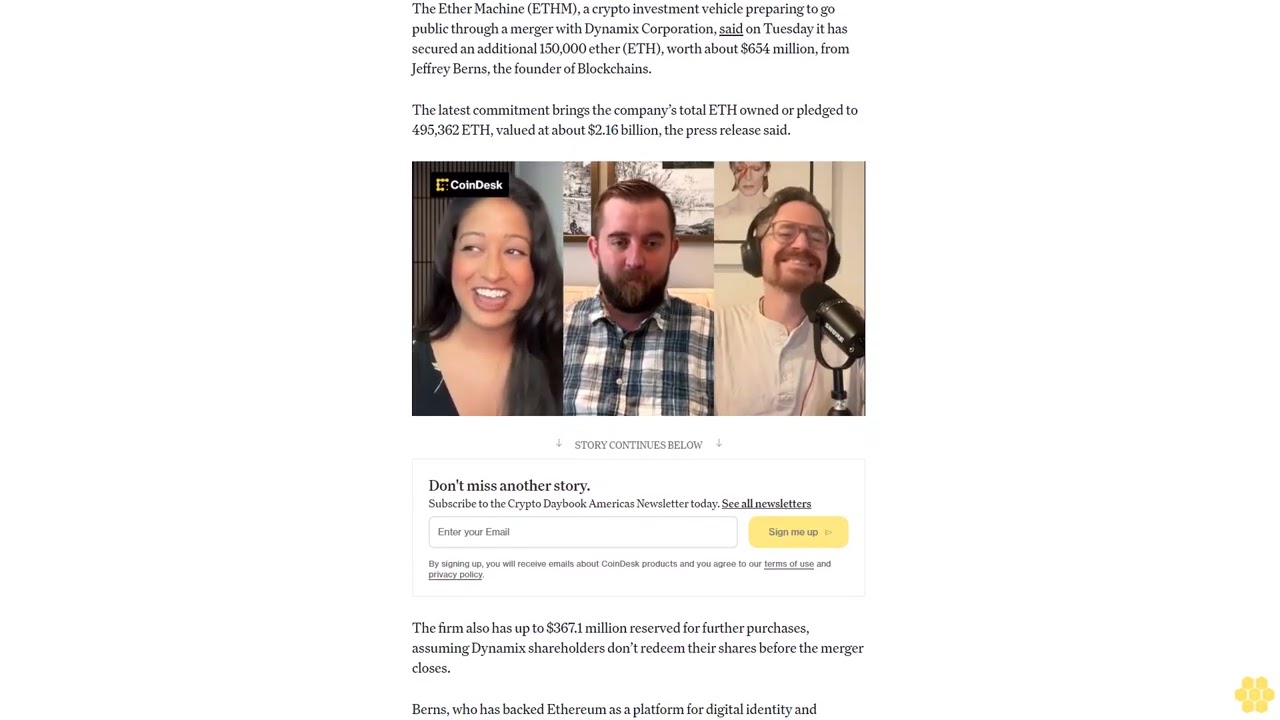
Task: Click the arrow icon inside Sign me up
Action: [828, 532]
